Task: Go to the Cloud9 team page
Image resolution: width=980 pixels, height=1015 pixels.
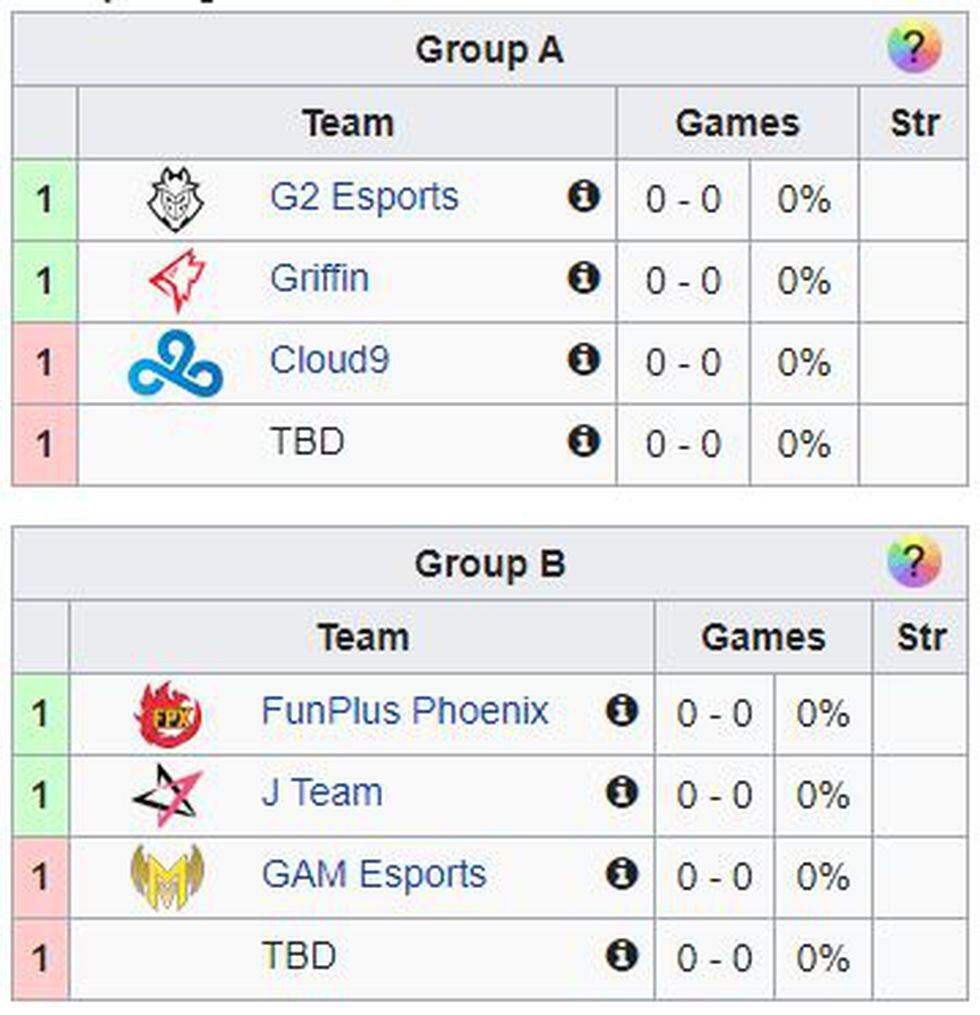Action: [x=329, y=360]
